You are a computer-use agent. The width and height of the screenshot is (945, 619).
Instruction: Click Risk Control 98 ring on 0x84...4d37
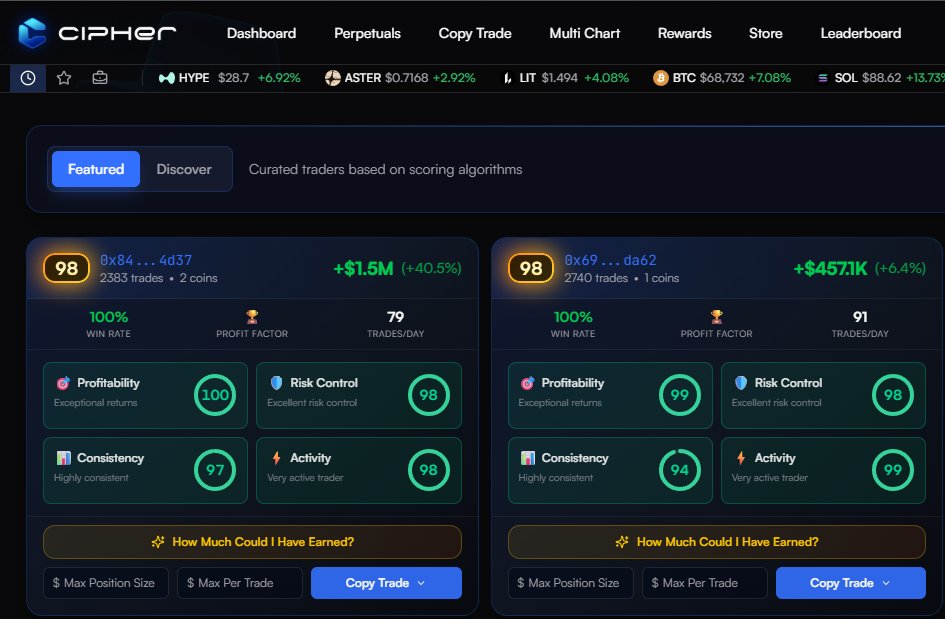[x=429, y=395]
